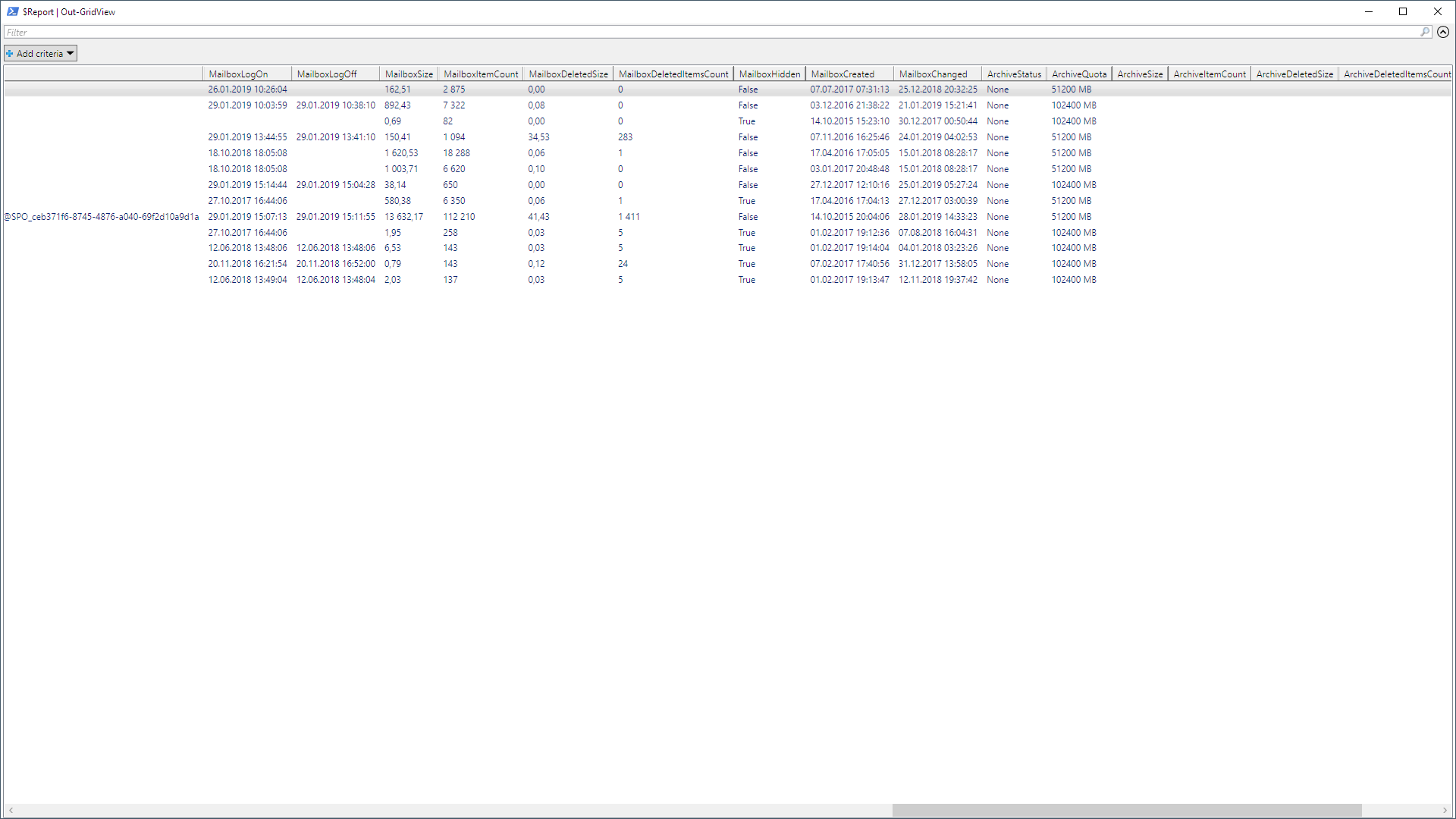
Task: Maximize the Out-GridView window
Action: point(1403,11)
